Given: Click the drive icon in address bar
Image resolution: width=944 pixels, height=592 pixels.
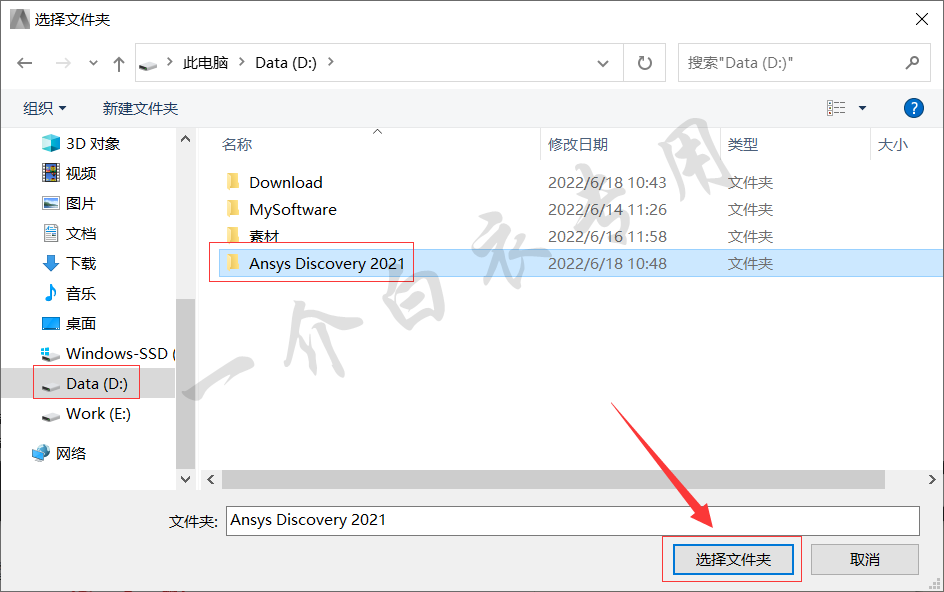Looking at the screenshot, I should point(148,64).
